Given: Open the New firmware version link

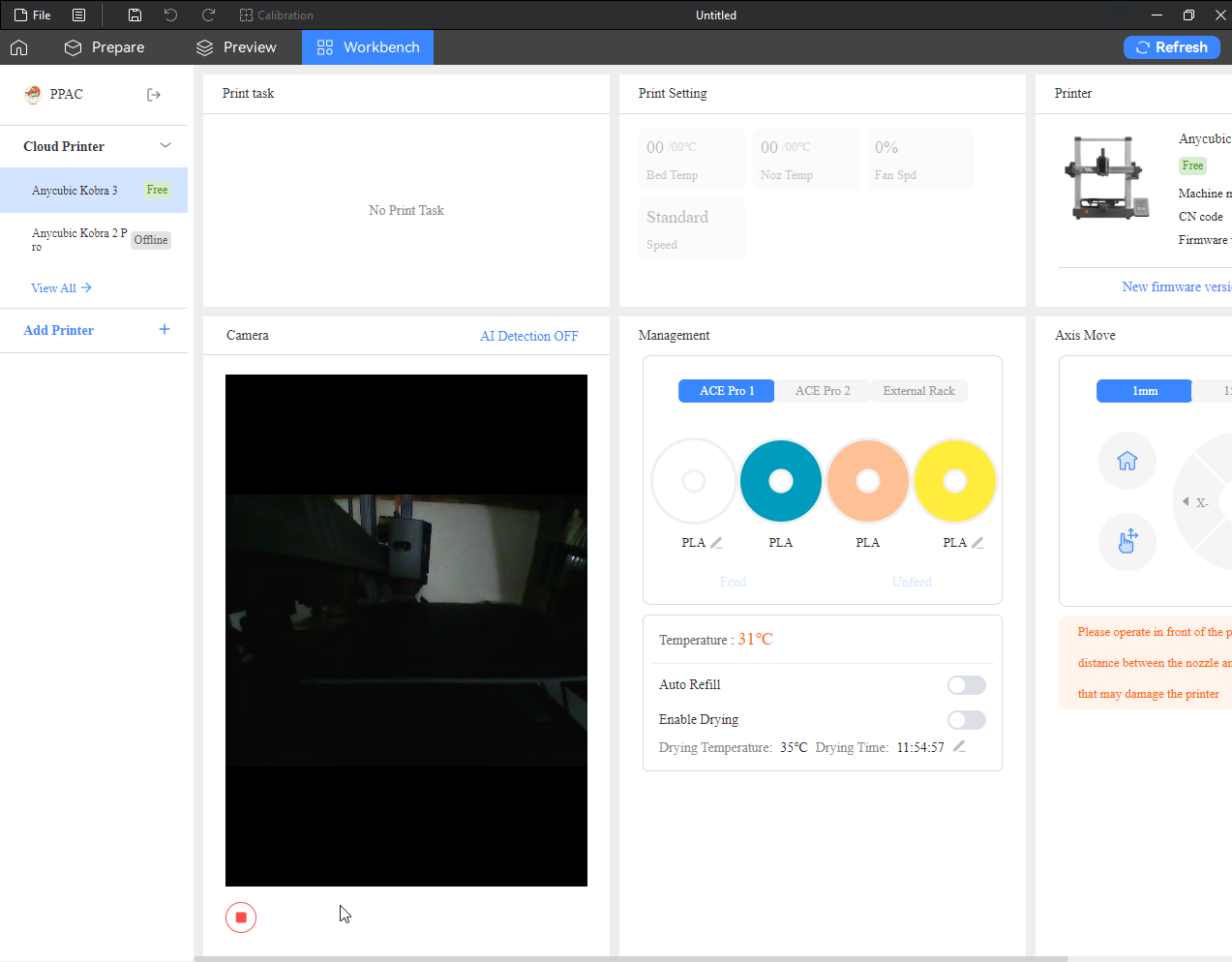Looking at the screenshot, I should click(1177, 287).
